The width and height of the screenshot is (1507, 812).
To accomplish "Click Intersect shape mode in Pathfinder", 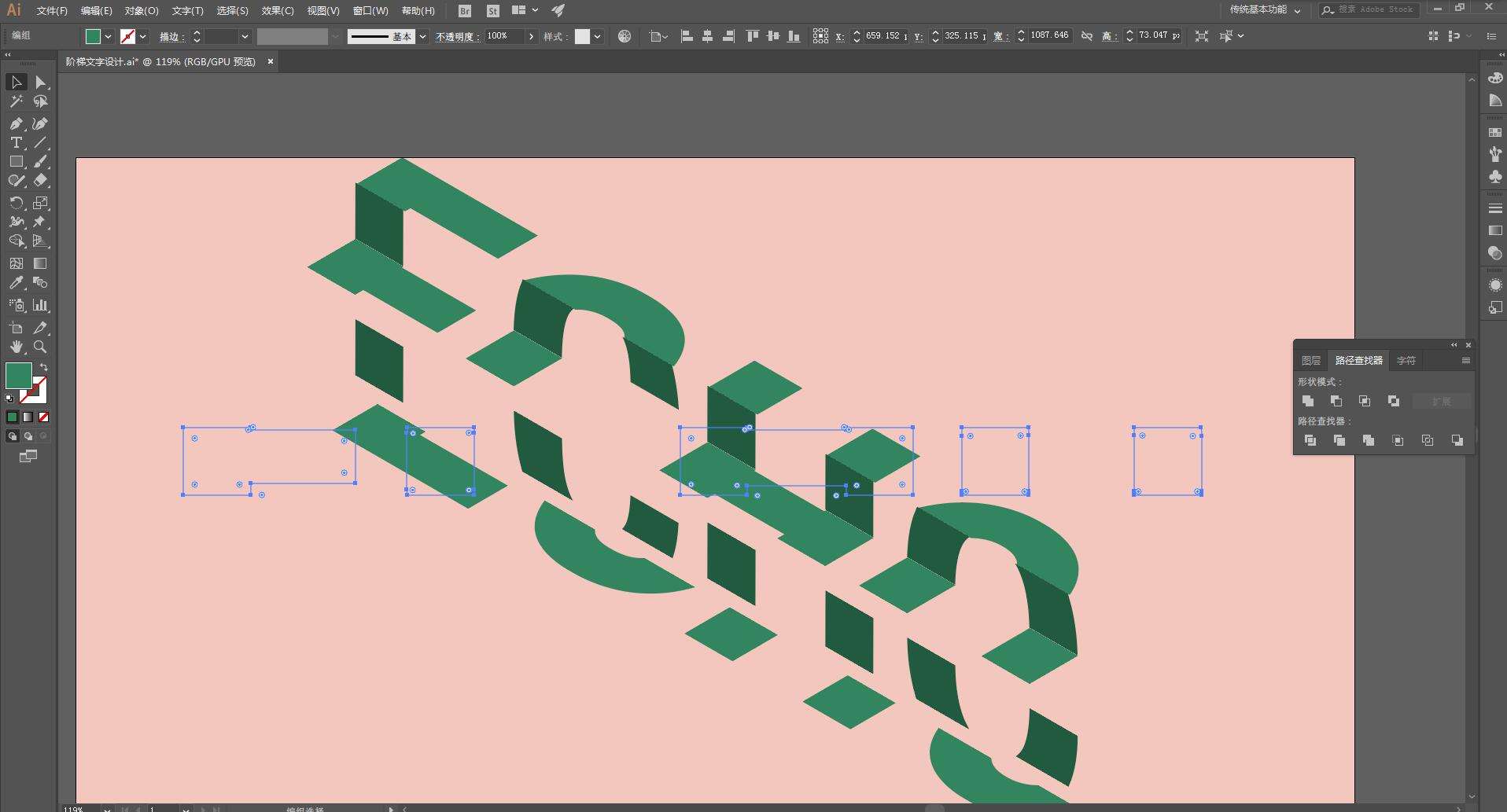I will (1365, 401).
